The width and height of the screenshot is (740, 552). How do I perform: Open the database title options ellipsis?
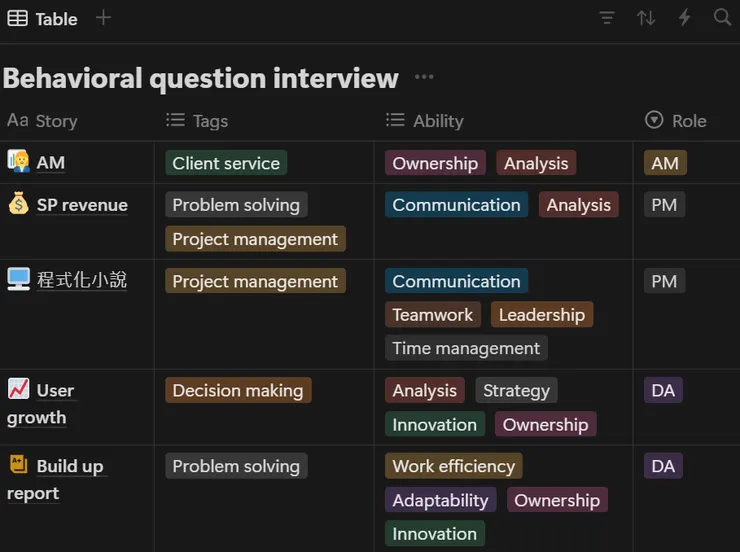(x=424, y=77)
